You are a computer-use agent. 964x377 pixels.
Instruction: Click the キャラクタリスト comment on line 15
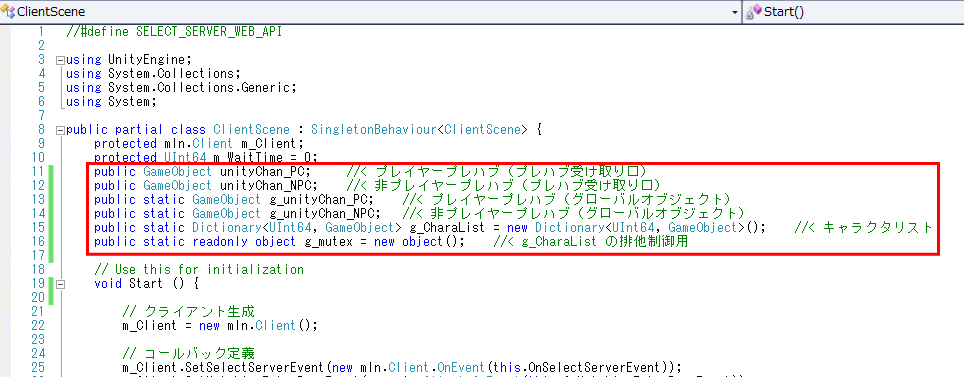(863, 228)
